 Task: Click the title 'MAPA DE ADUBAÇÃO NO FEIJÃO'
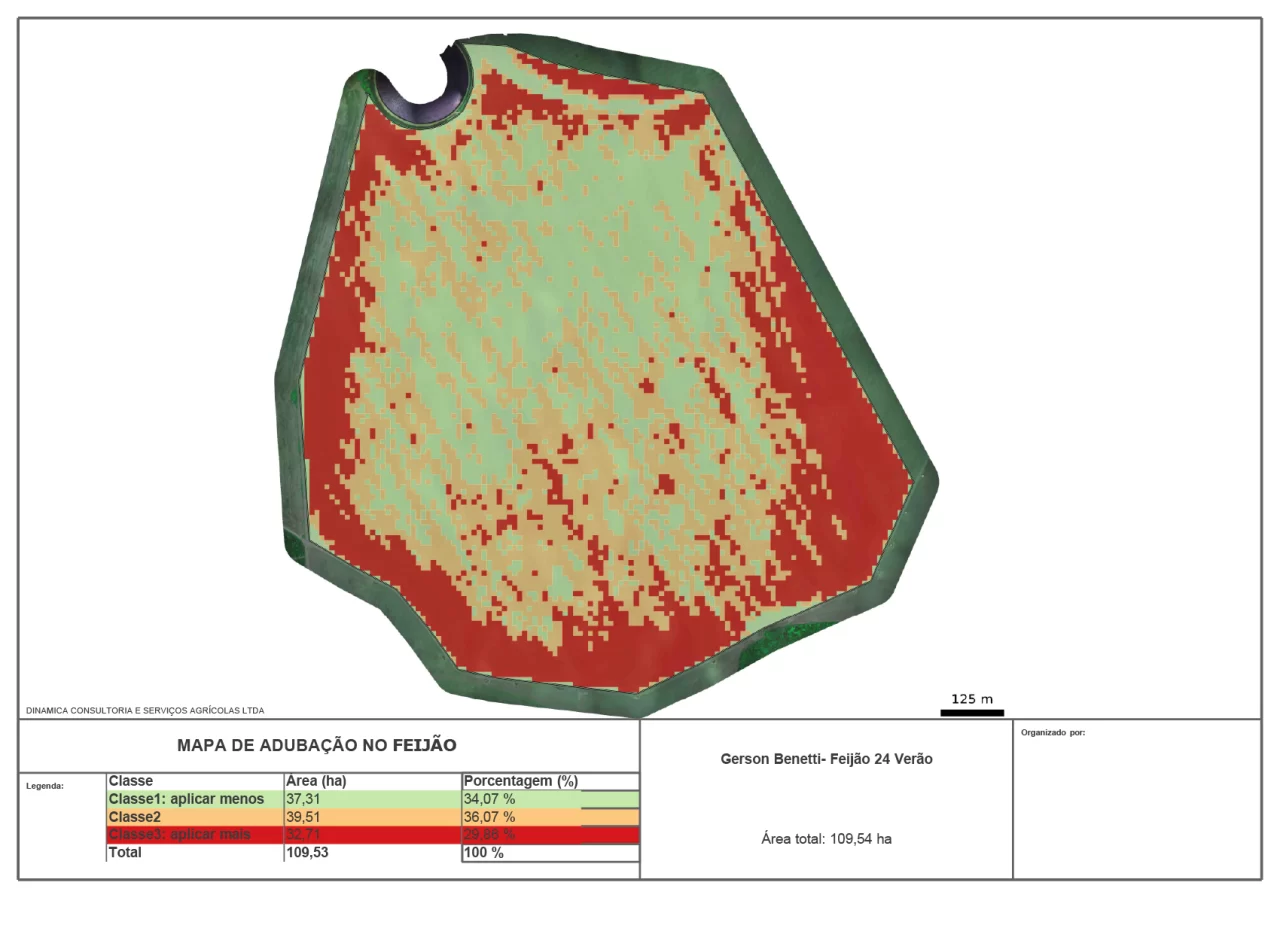pos(316,745)
